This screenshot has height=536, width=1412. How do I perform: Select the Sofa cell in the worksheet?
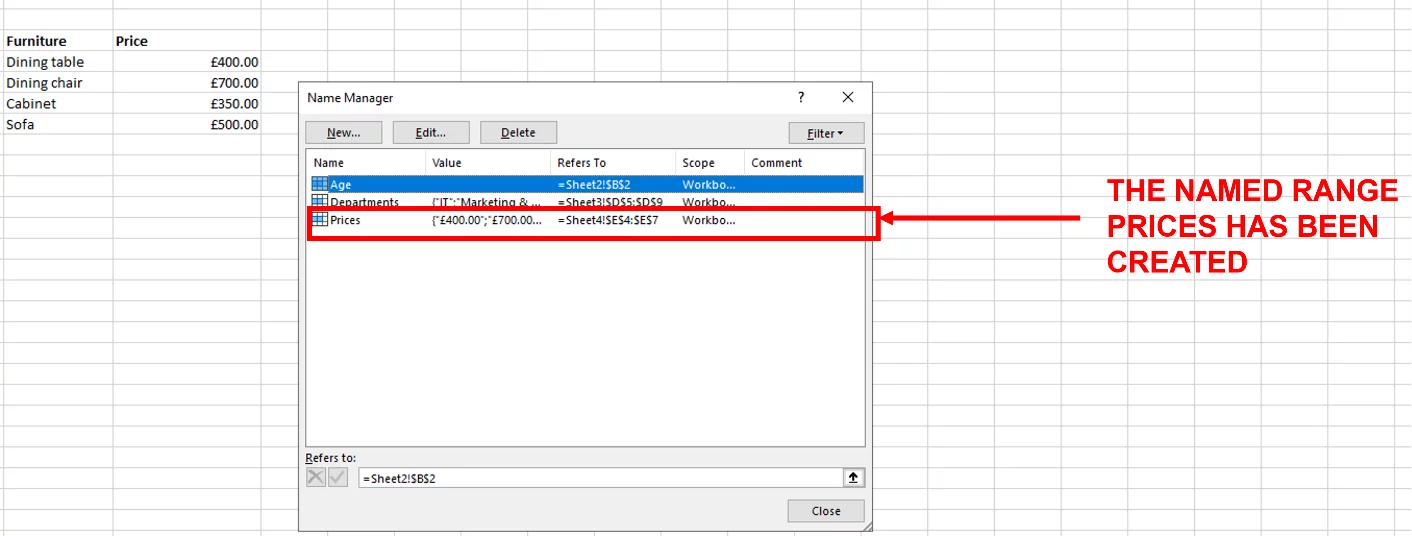pos(57,124)
